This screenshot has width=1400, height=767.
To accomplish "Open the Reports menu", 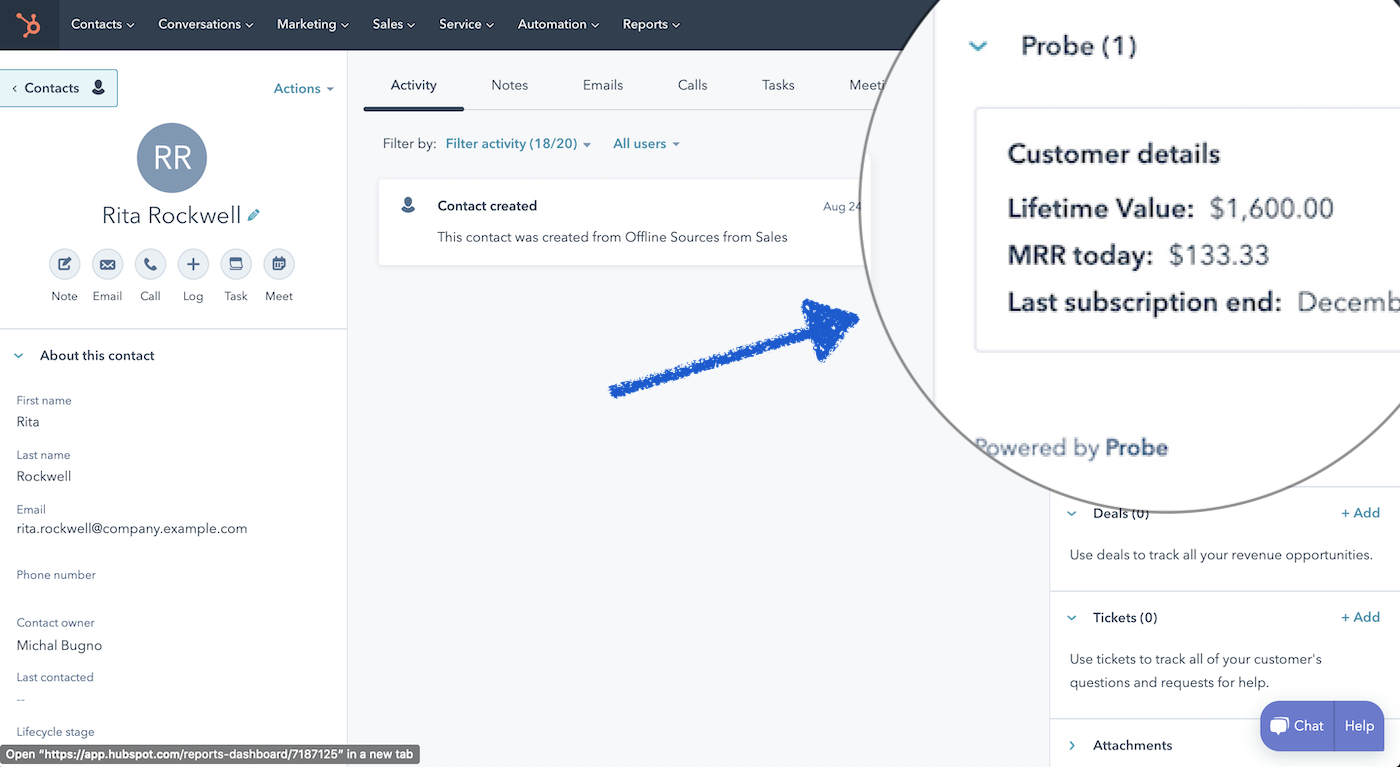I will [651, 24].
